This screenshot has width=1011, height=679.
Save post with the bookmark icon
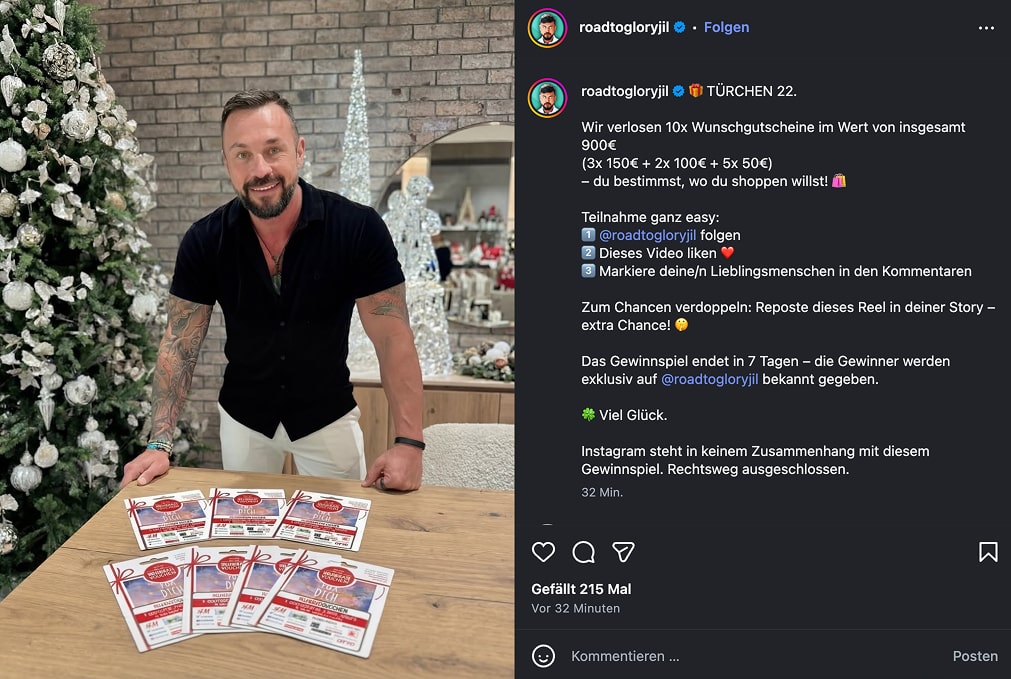point(988,552)
